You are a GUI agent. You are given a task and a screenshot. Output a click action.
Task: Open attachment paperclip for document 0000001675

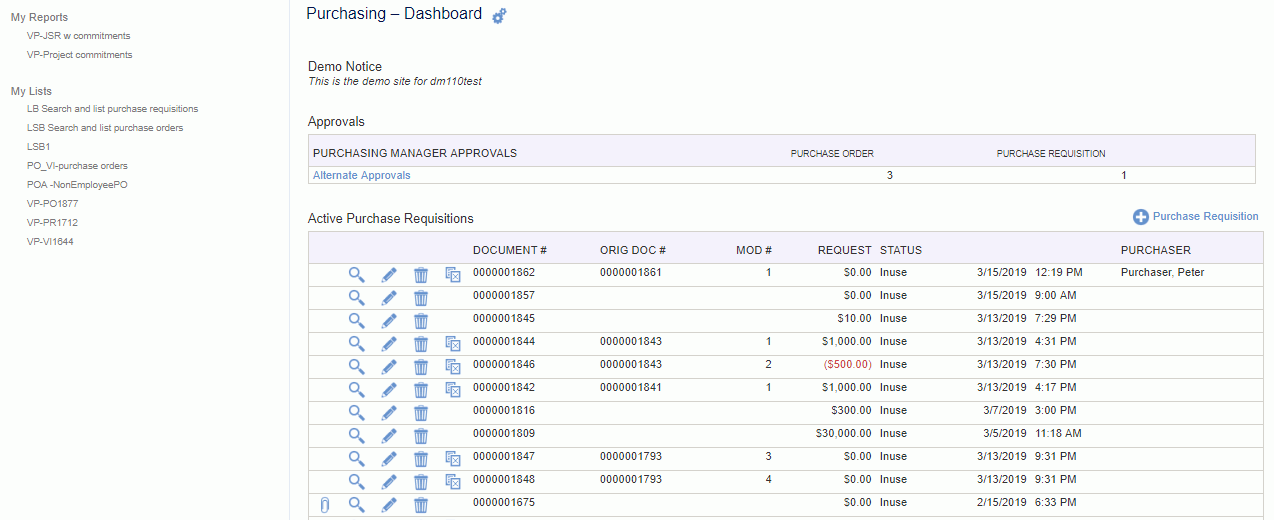324,504
